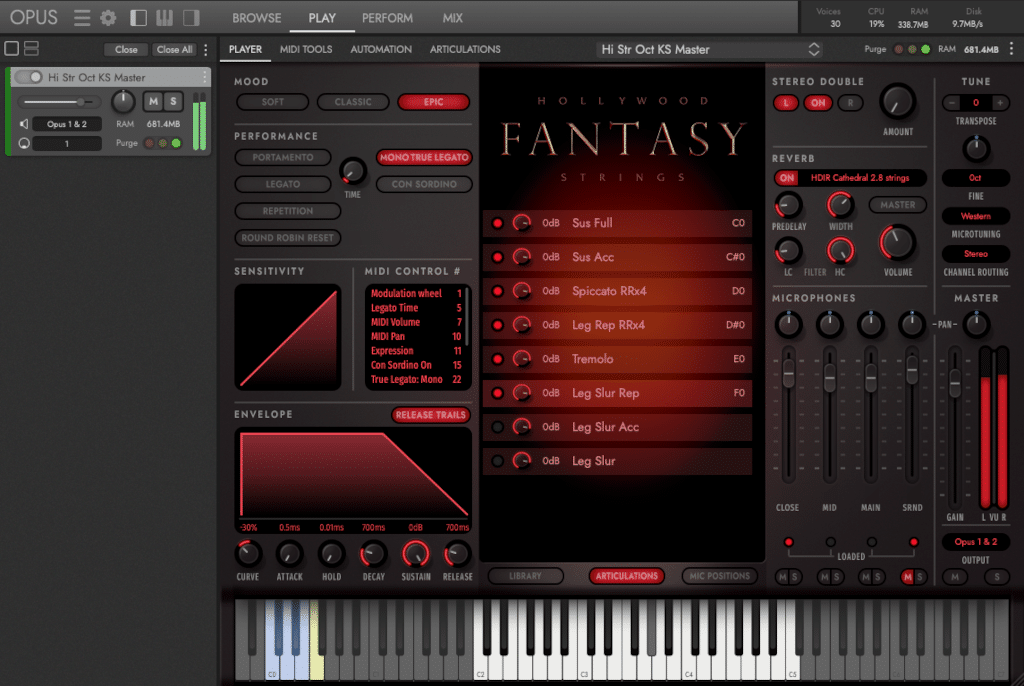
Task: Enable the Leg Slur articulation
Action: click(498, 461)
